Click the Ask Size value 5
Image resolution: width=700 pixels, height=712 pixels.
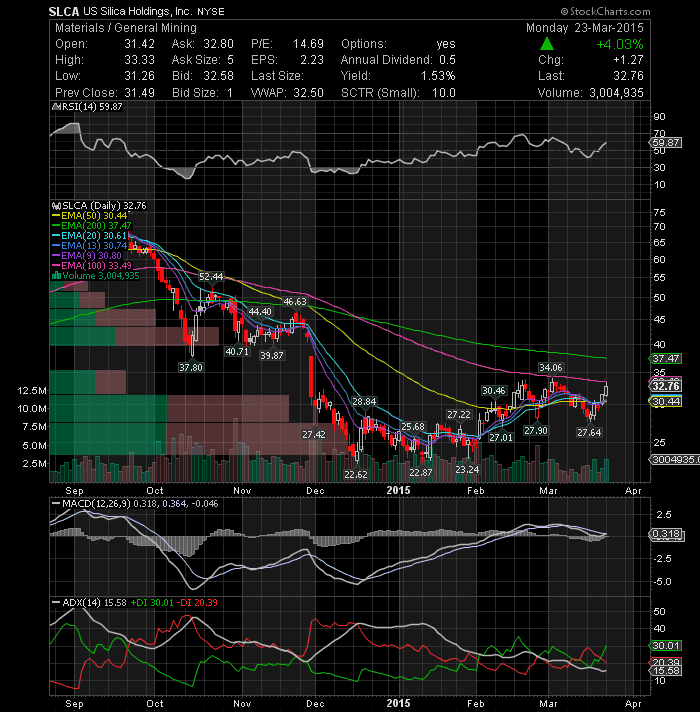(x=230, y=60)
